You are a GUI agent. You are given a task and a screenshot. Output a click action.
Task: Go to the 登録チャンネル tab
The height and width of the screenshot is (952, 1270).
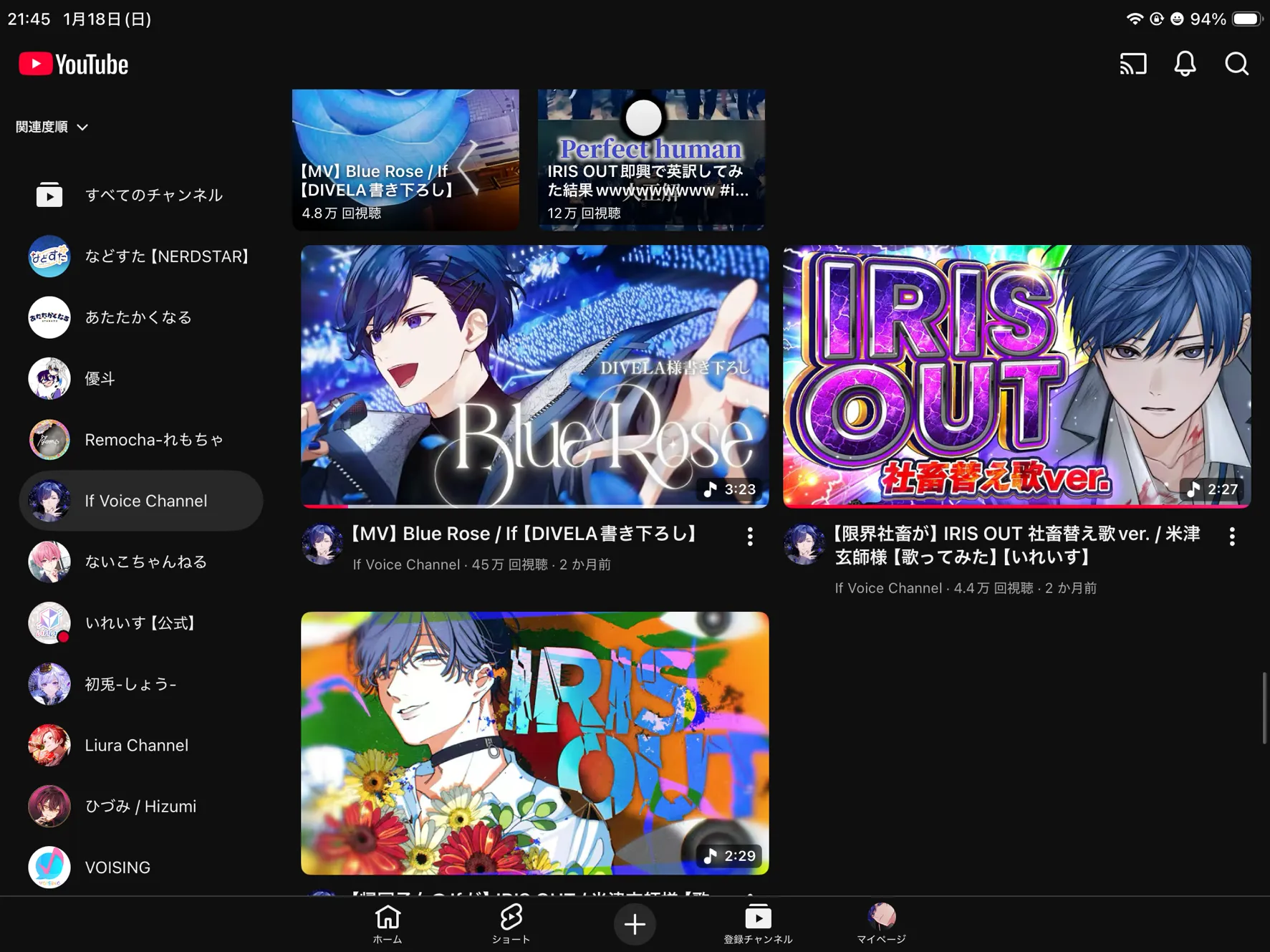(x=758, y=924)
